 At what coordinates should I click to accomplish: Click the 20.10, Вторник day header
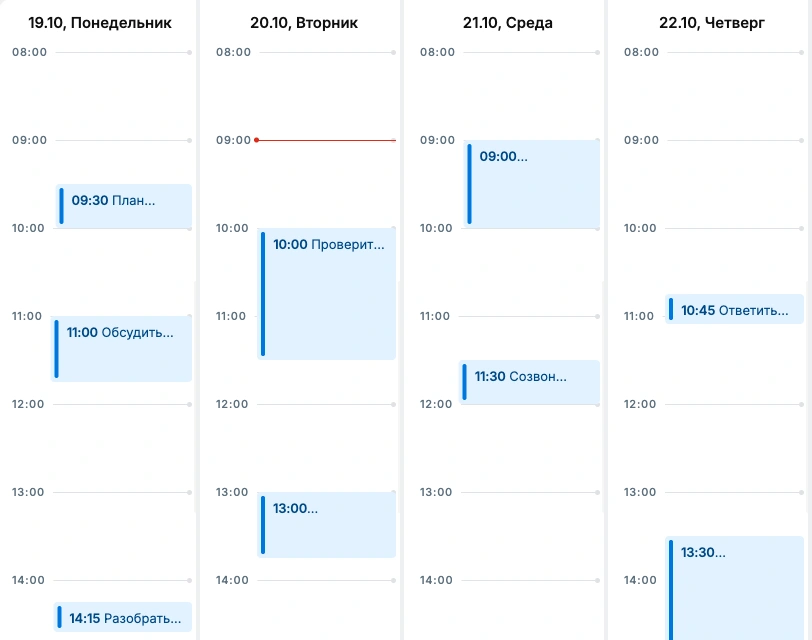pyautogui.click(x=304, y=23)
